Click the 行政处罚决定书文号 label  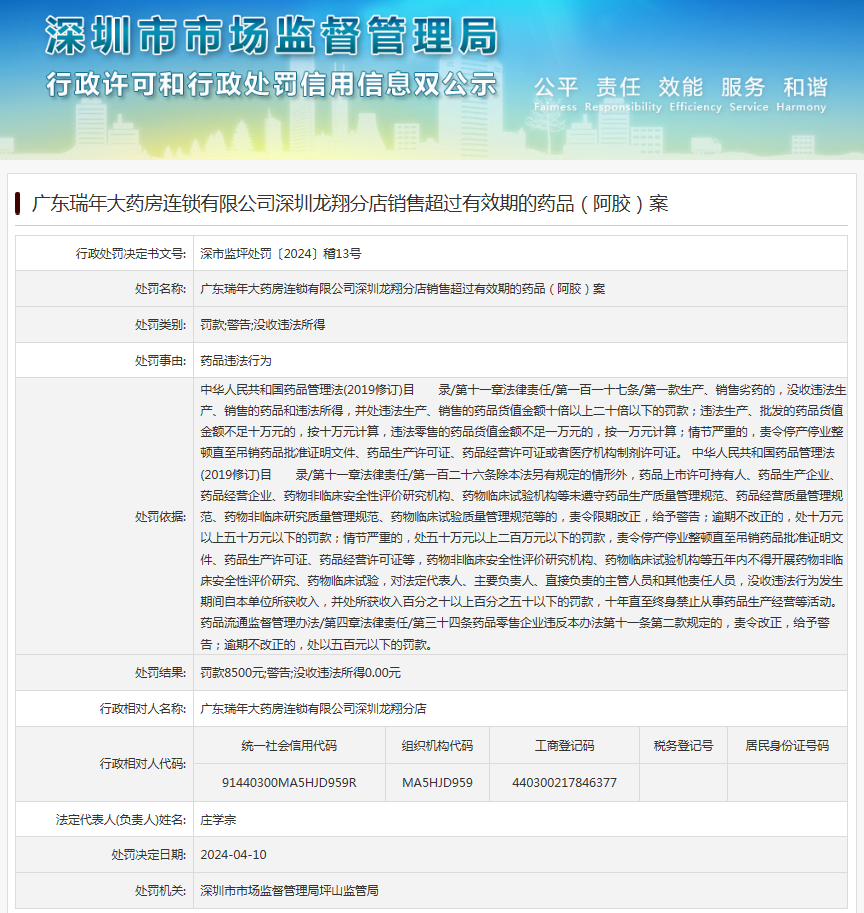pyautogui.click(x=131, y=253)
